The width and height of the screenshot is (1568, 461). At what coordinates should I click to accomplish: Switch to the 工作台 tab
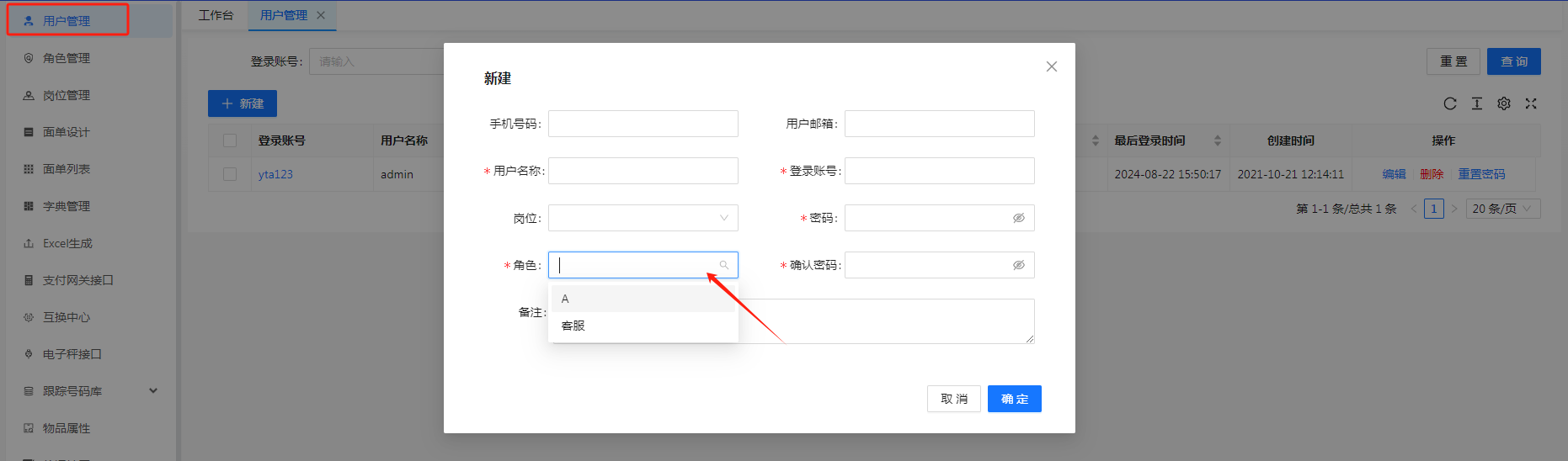pos(216,15)
